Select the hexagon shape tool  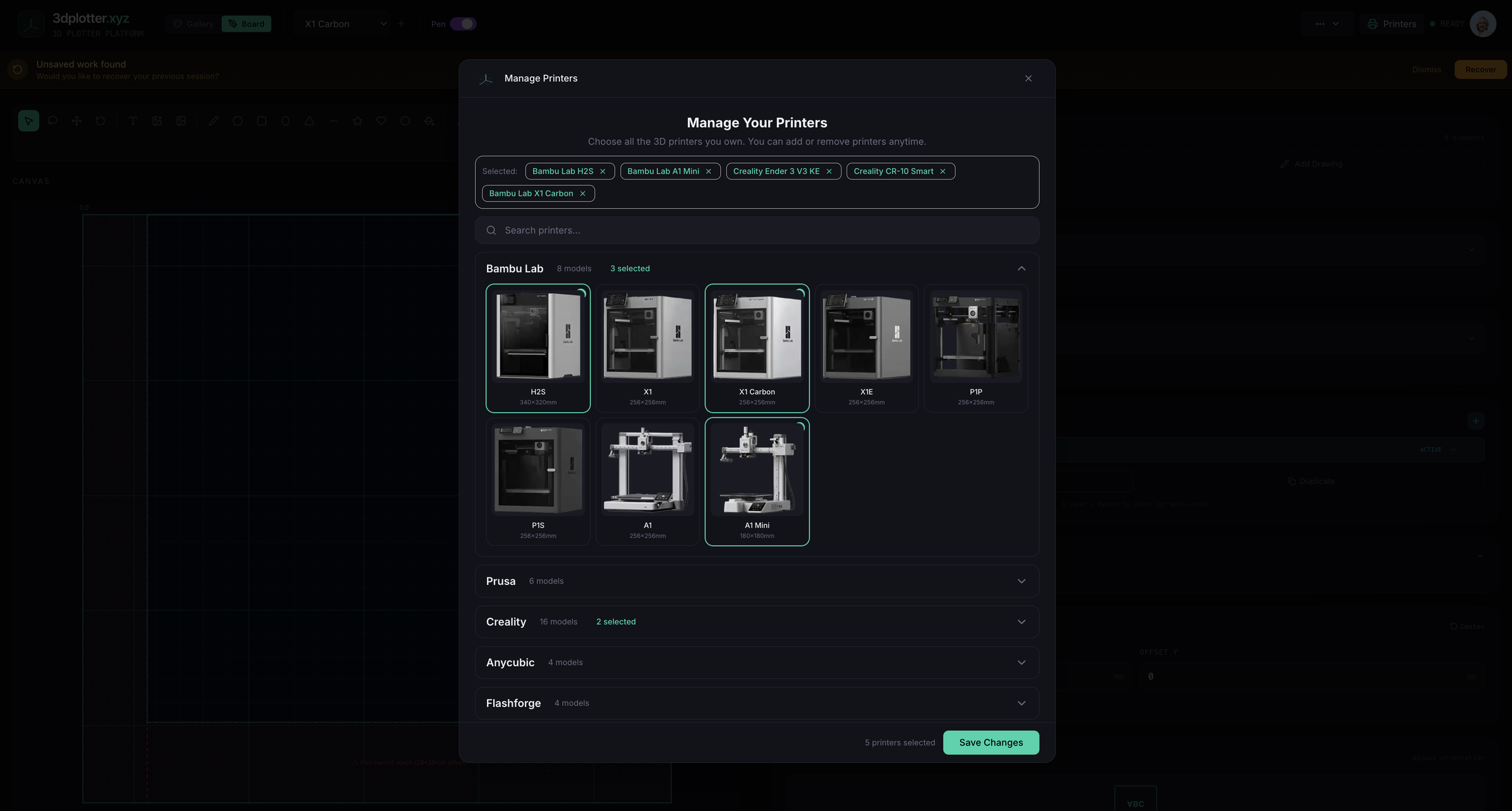[x=405, y=121]
